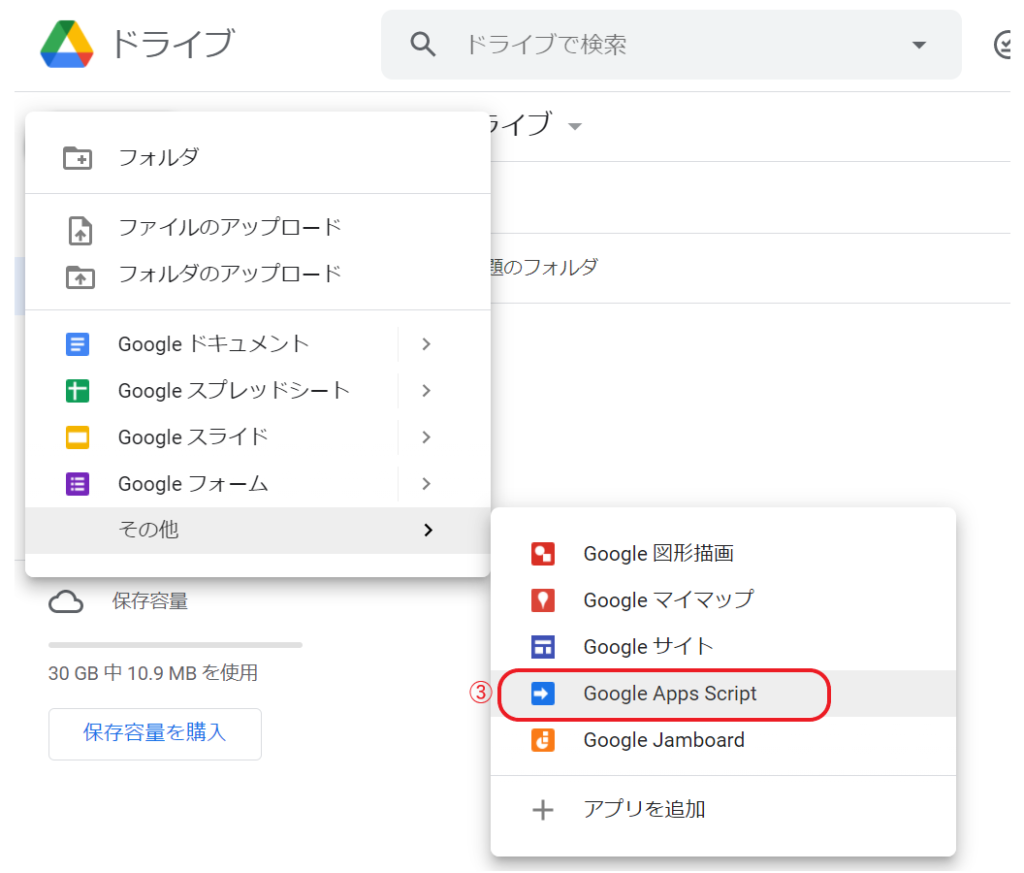Expand Google スライド submenu arrow
1024x873 pixels.
point(426,437)
